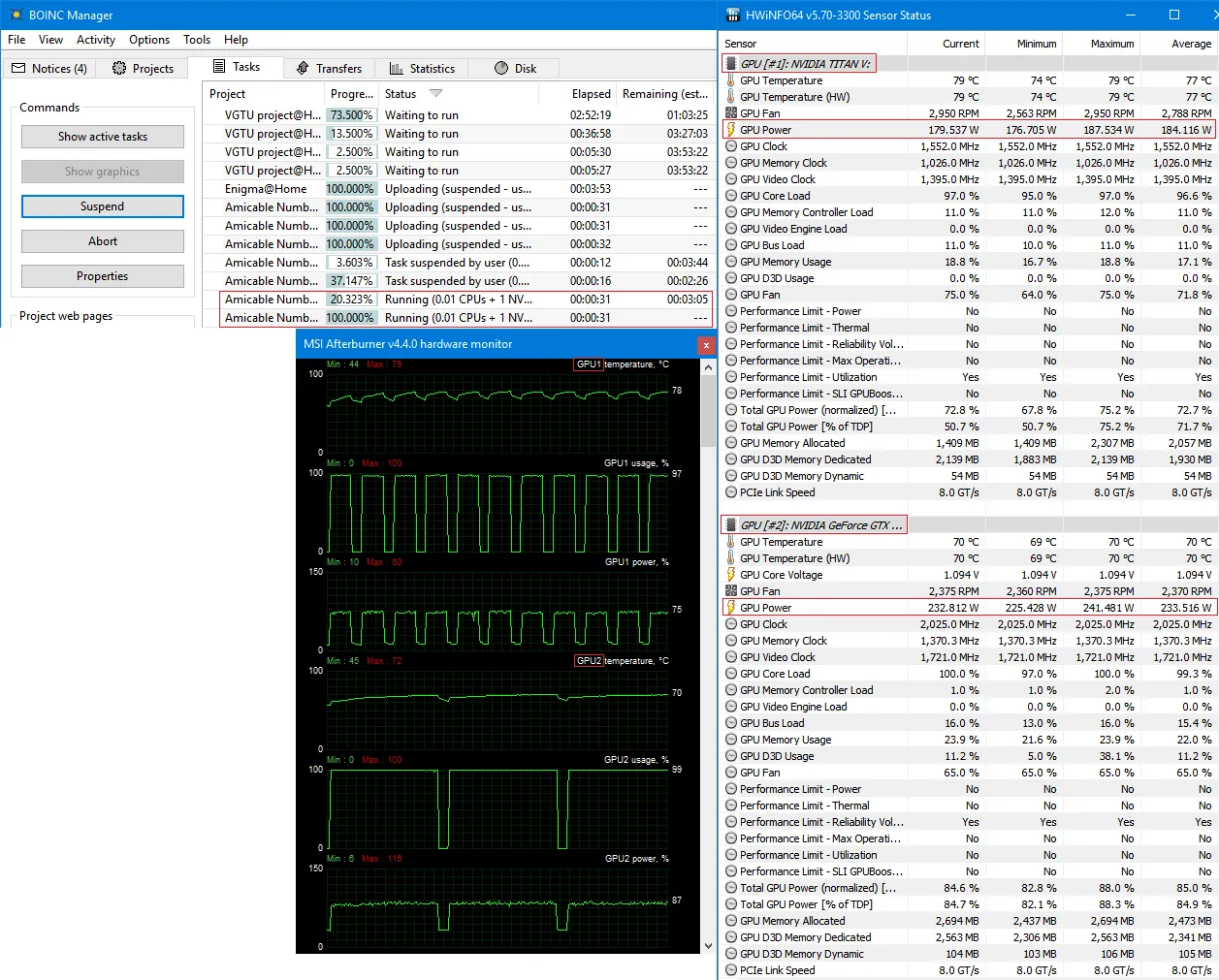Click the HWiNFO Sensor column header
1219x980 pixels.
pos(815,44)
